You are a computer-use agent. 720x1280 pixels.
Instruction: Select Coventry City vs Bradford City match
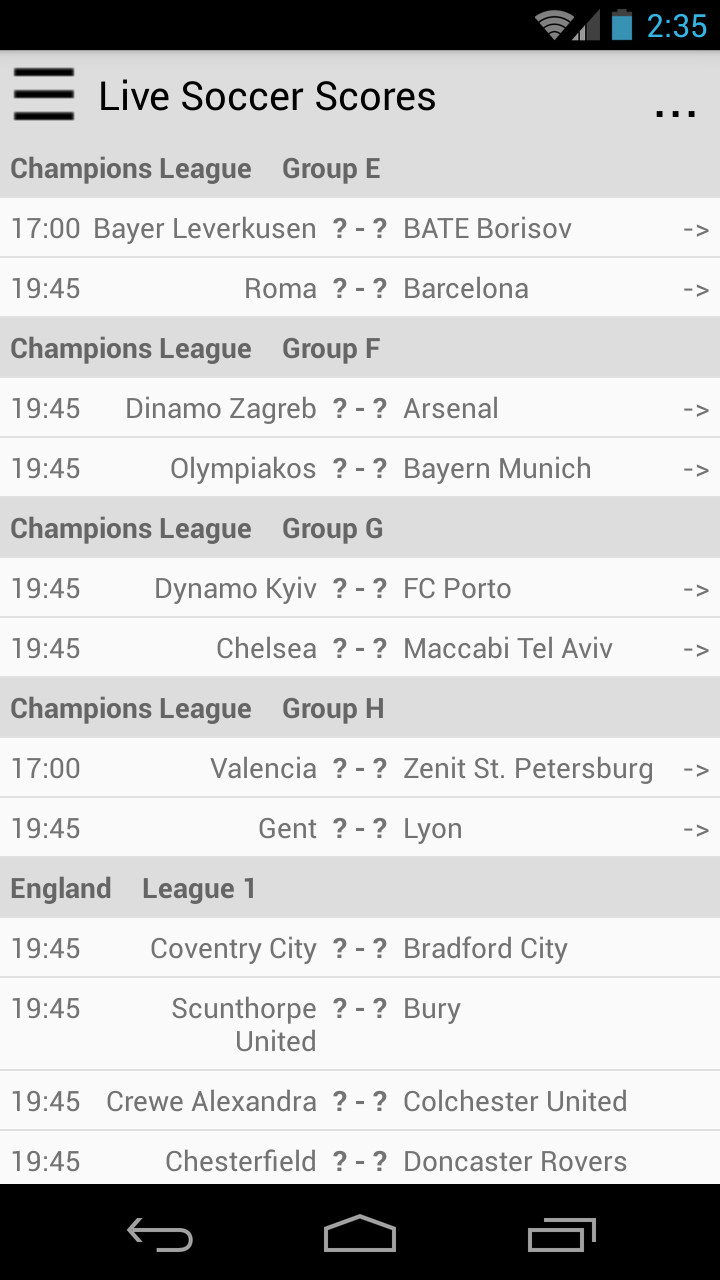click(360, 948)
